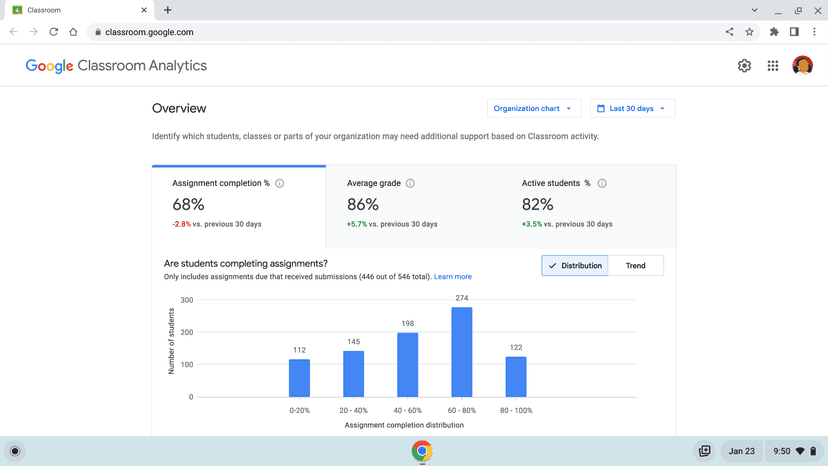Close the Classroom tab
The image size is (828, 466).
[x=144, y=10]
